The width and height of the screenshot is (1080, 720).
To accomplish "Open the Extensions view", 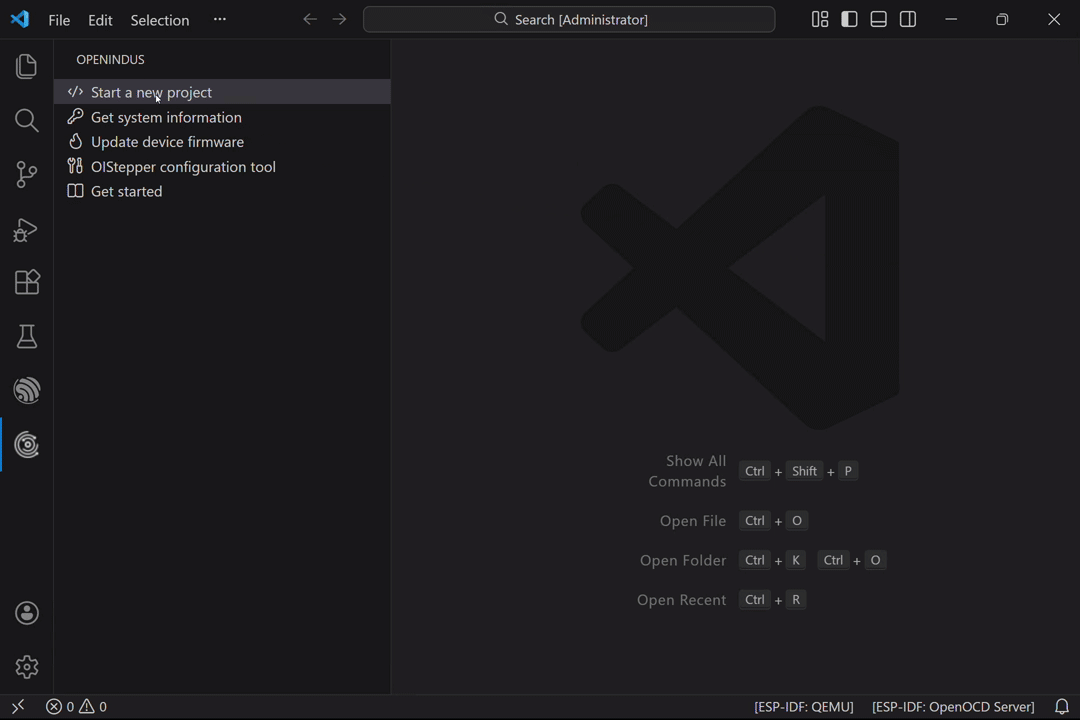I will pos(27,283).
